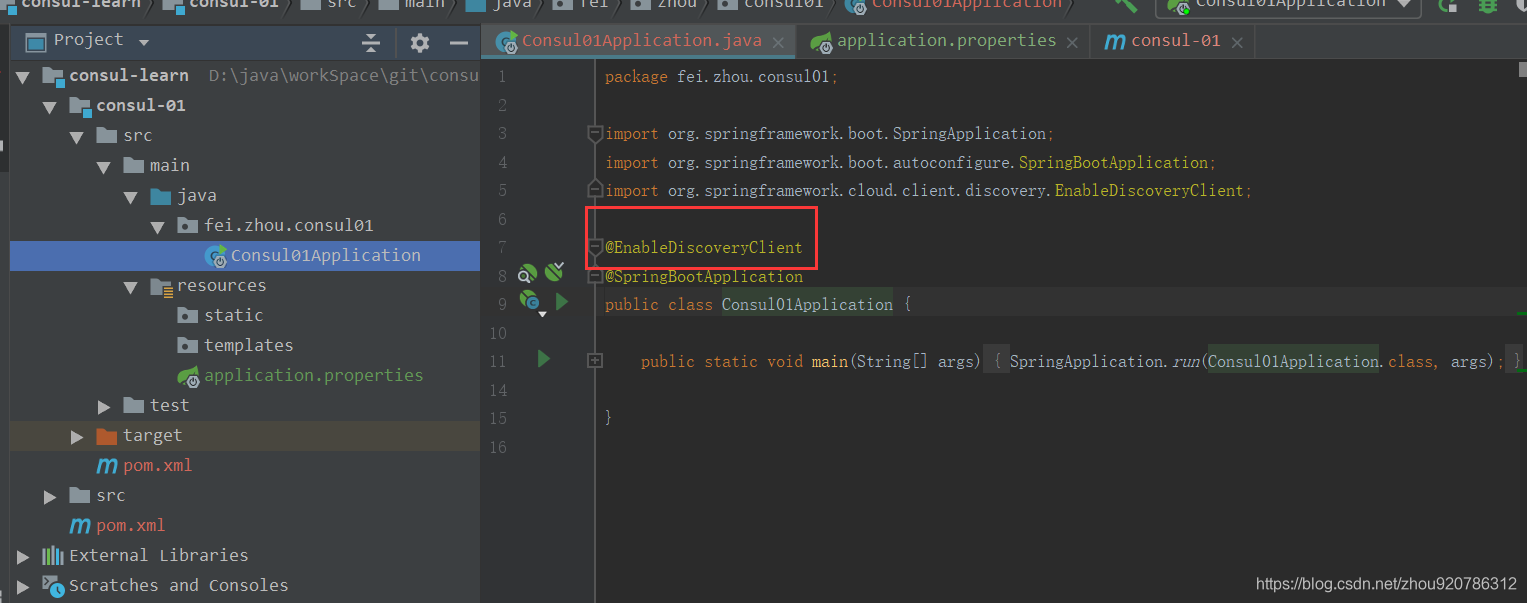Click the Consul01Application Spring class icon

[216, 256]
